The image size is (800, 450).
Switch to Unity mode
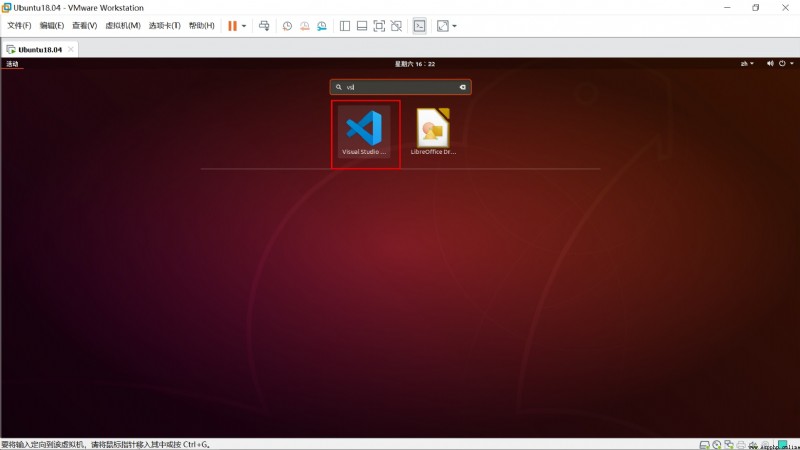396,26
